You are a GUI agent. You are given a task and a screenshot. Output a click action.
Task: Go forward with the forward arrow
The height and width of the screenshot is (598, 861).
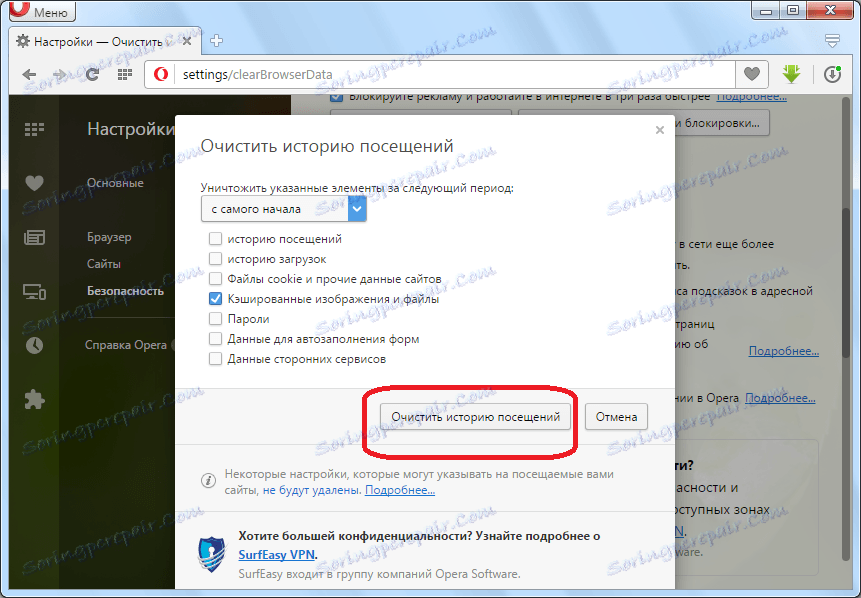(59, 75)
